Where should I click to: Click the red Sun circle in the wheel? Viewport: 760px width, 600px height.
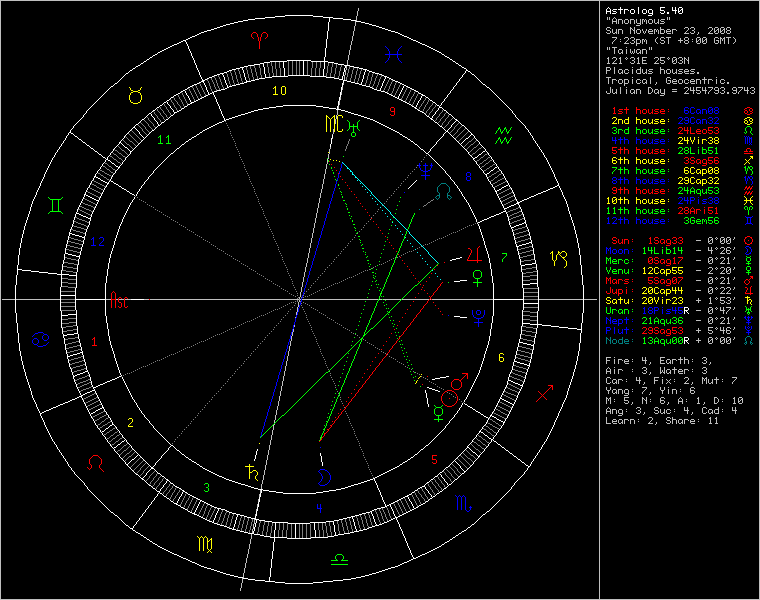click(449, 397)
